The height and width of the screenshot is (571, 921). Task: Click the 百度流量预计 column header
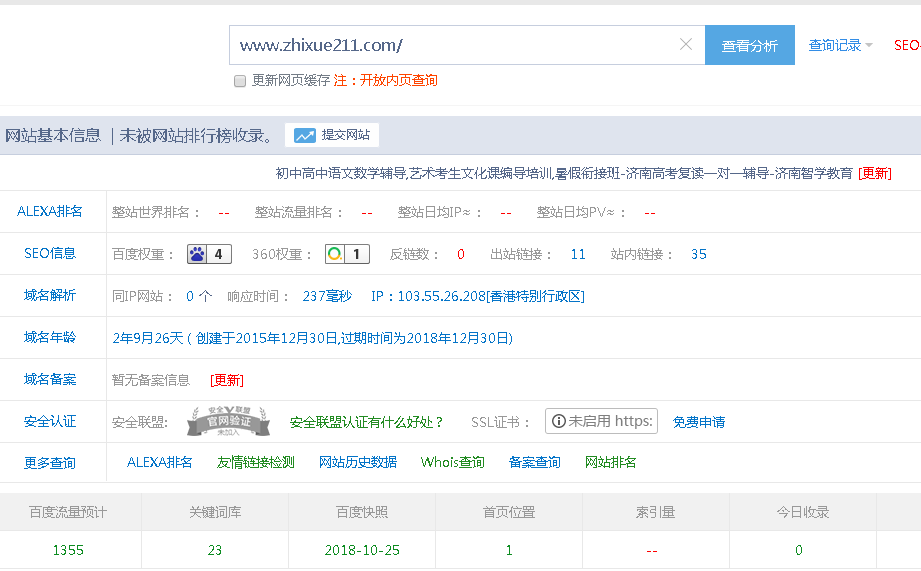pyautogui.click(x=68, y=512)
